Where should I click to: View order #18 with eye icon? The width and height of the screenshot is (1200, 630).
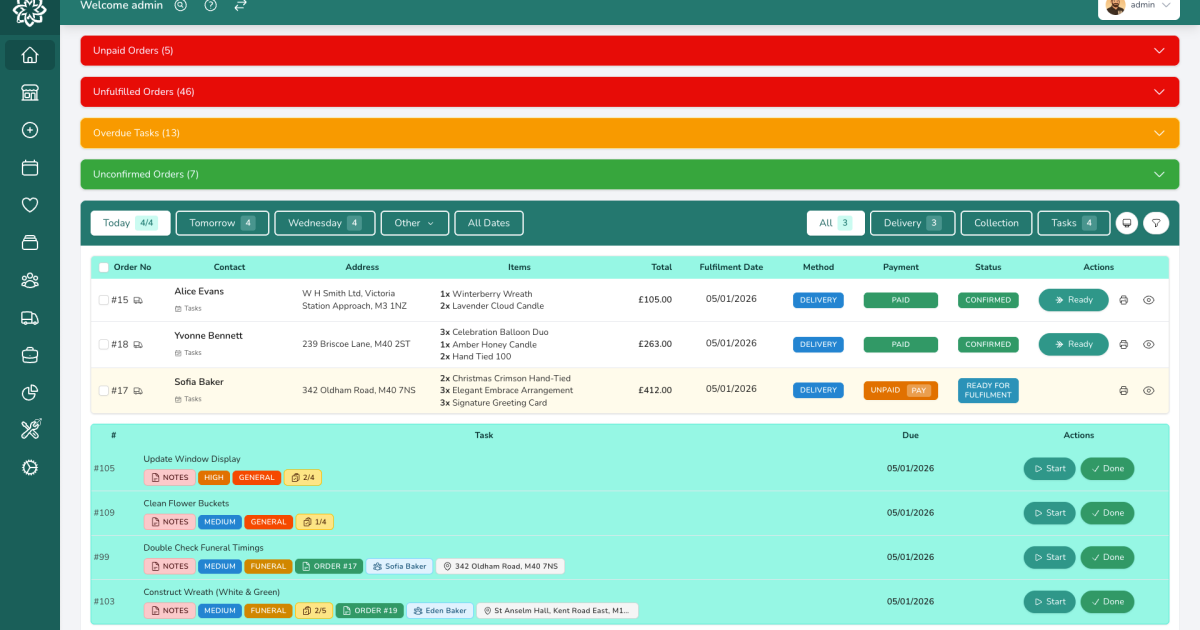click(1149, 344)
